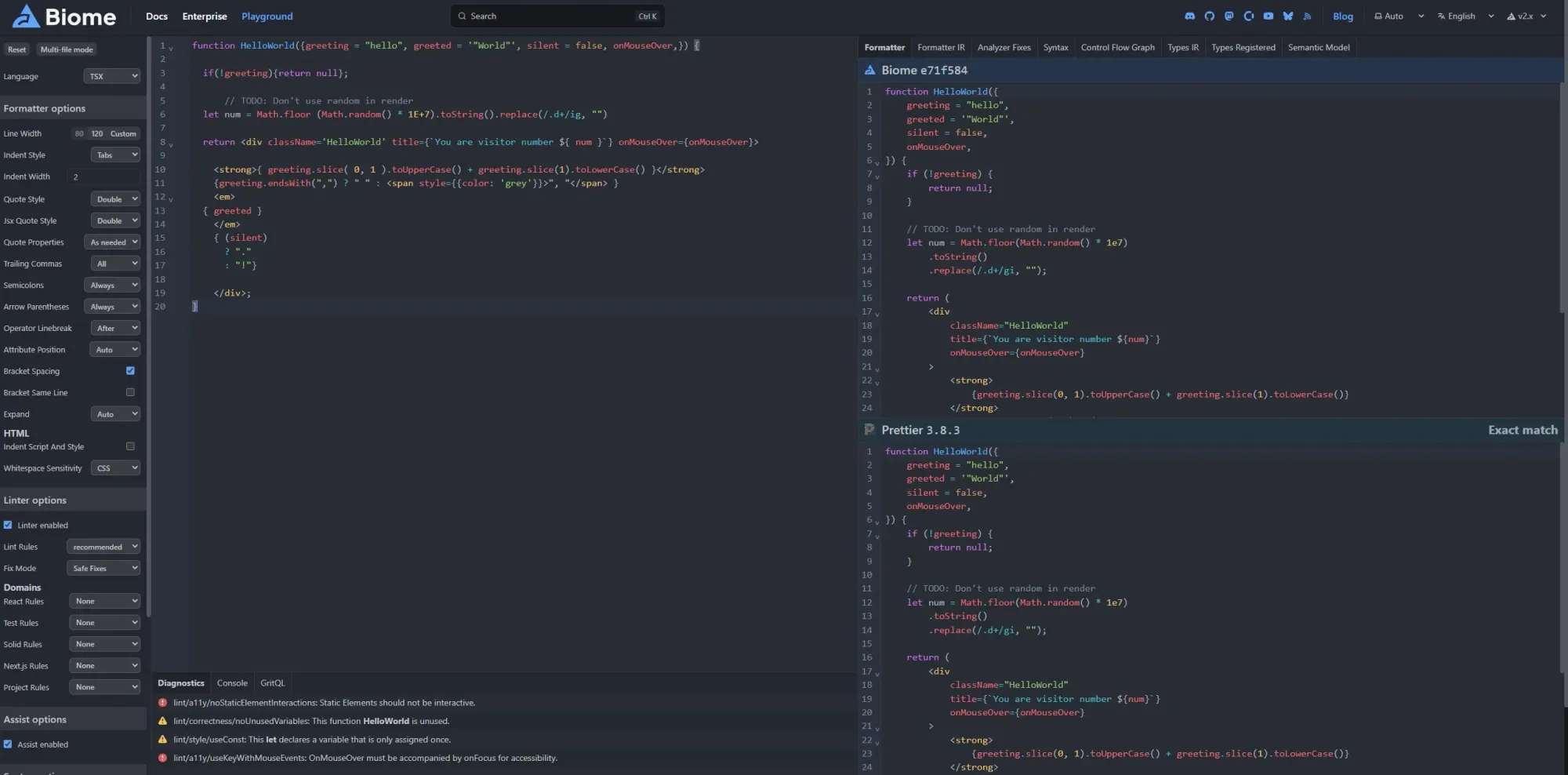
Task: Open the React Rules dropdown
Action: point(104,601)
